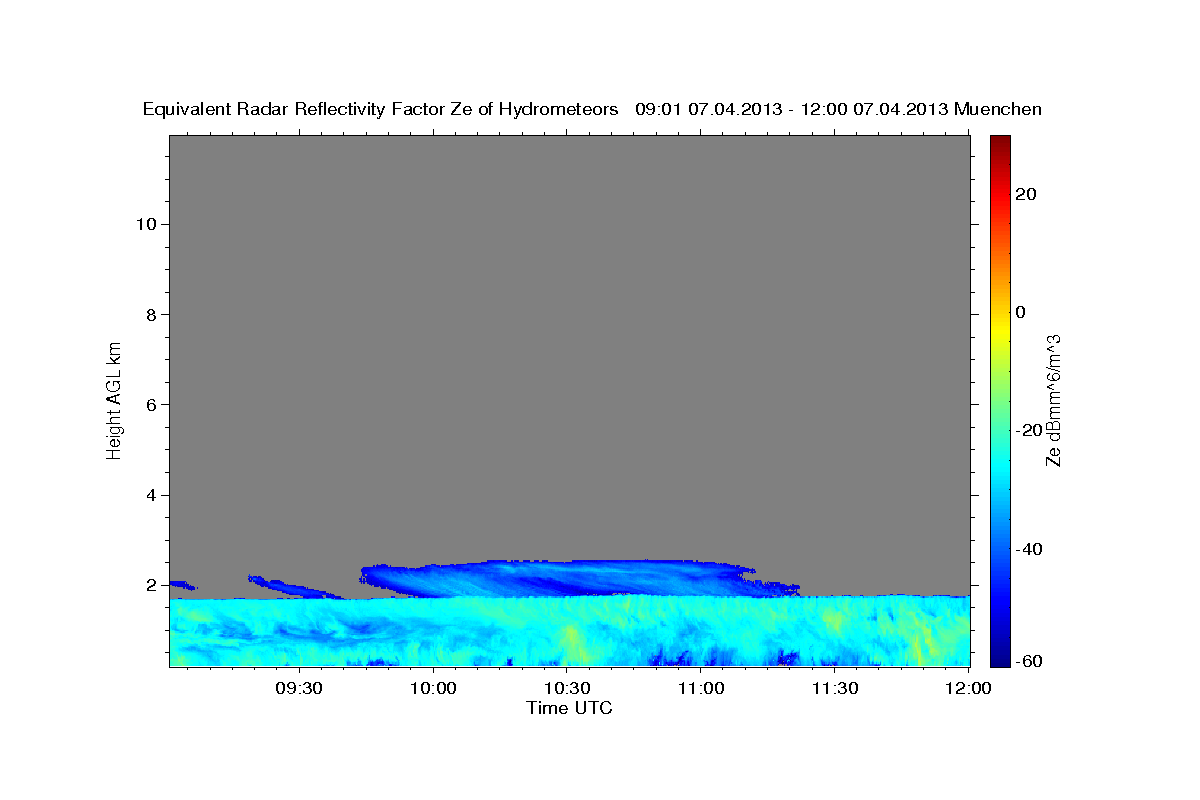This screenshot has height=800, width=1200.
Task: Select the 11:30 time tick label
Action: 835,688
